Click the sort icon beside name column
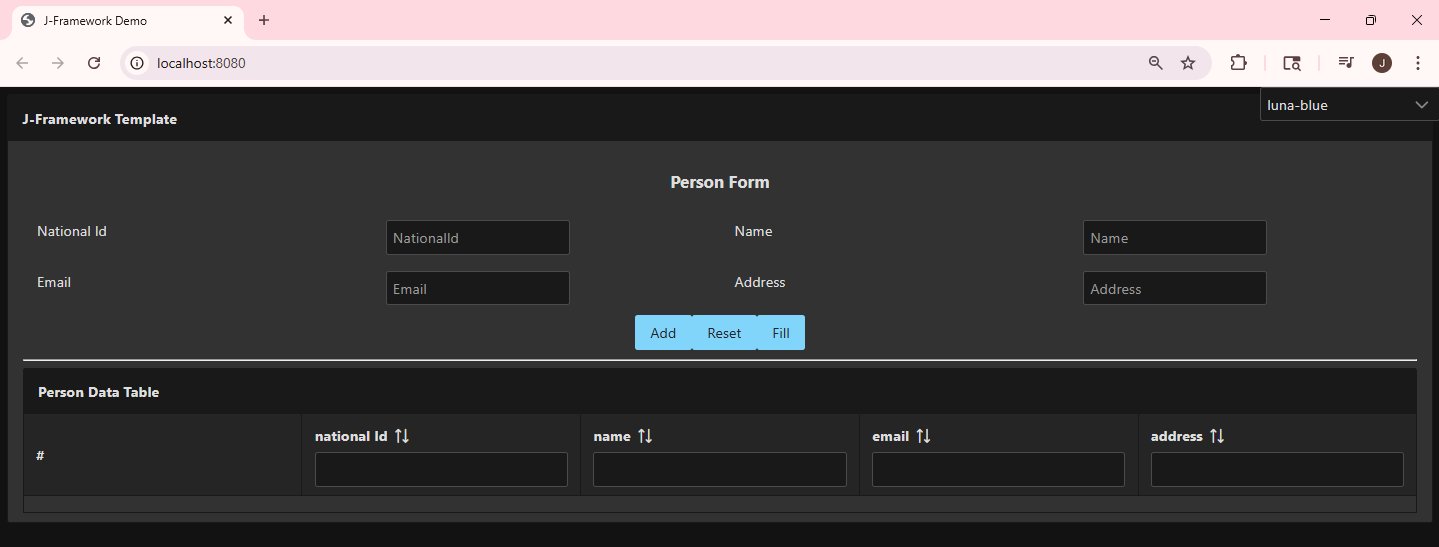This screenshot has width=1439, height=547. 645,436
